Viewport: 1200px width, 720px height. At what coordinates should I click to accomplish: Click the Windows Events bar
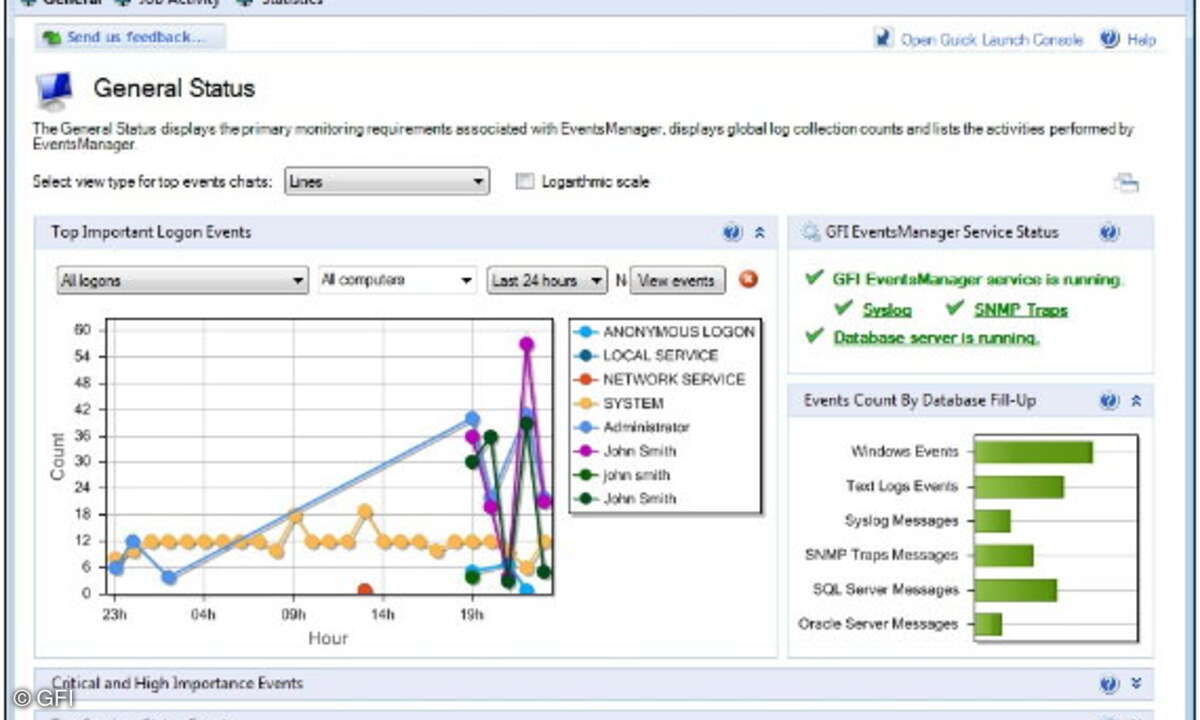1033,452
